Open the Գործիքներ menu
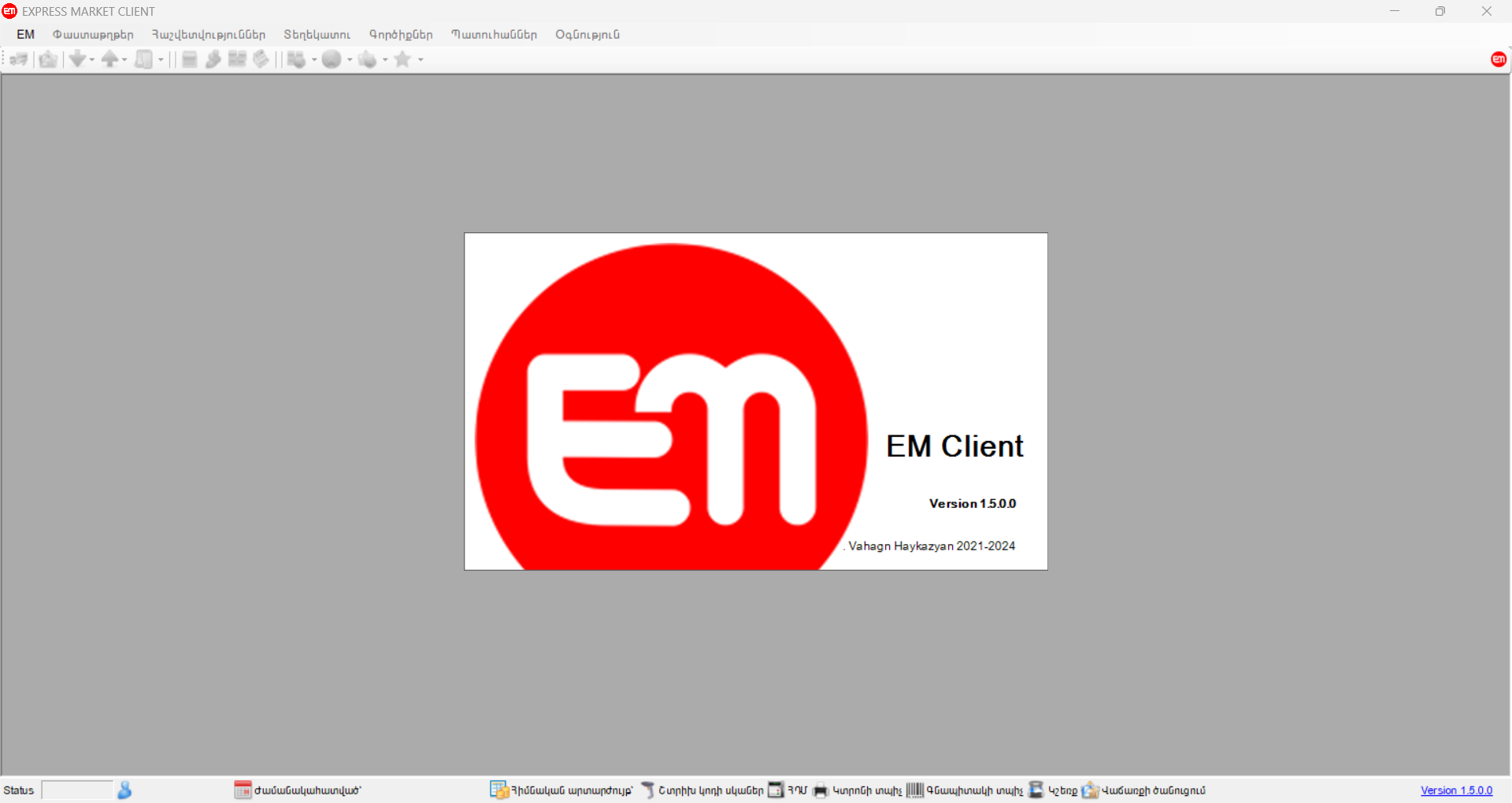The height and width of the screenshot is (803, 1512). pos(401,35)
